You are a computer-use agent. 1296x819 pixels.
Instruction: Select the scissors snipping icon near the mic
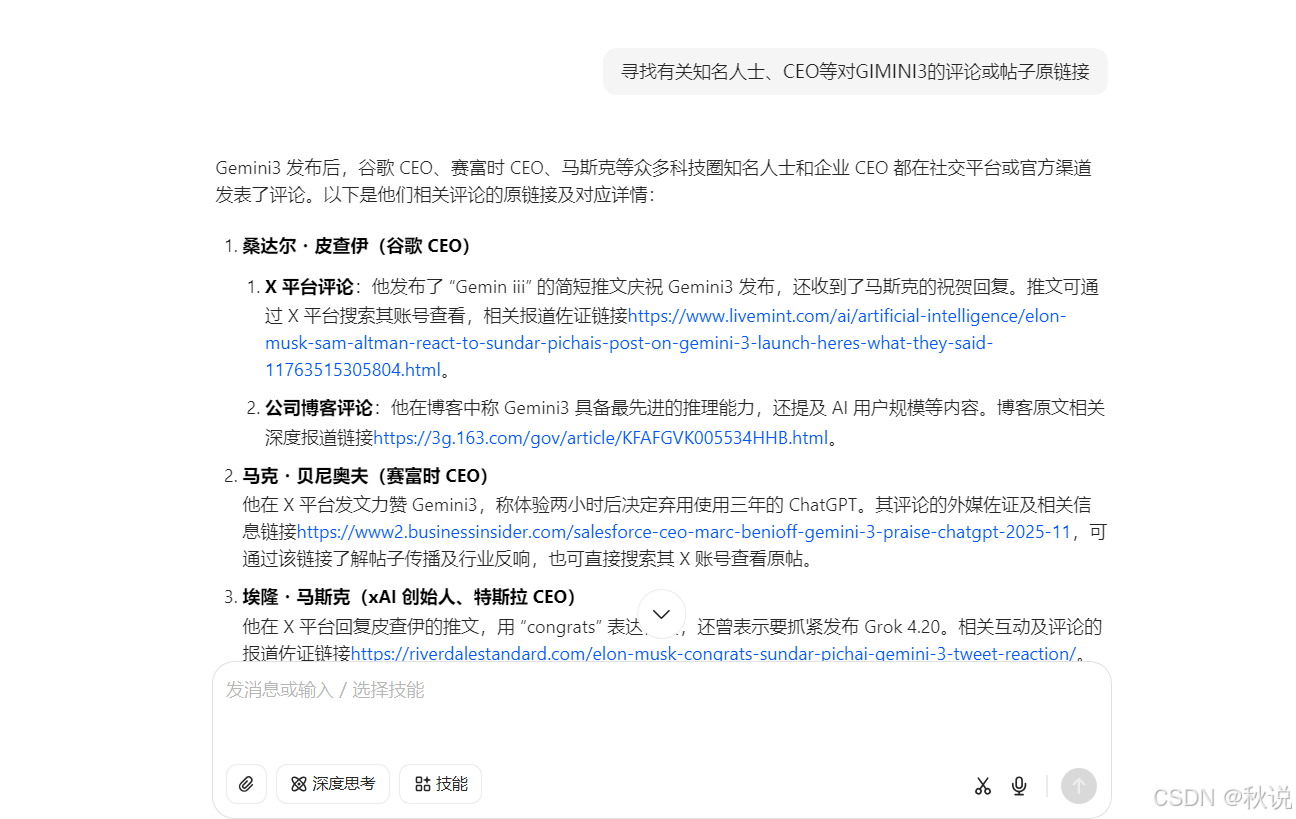coord(982,786)
